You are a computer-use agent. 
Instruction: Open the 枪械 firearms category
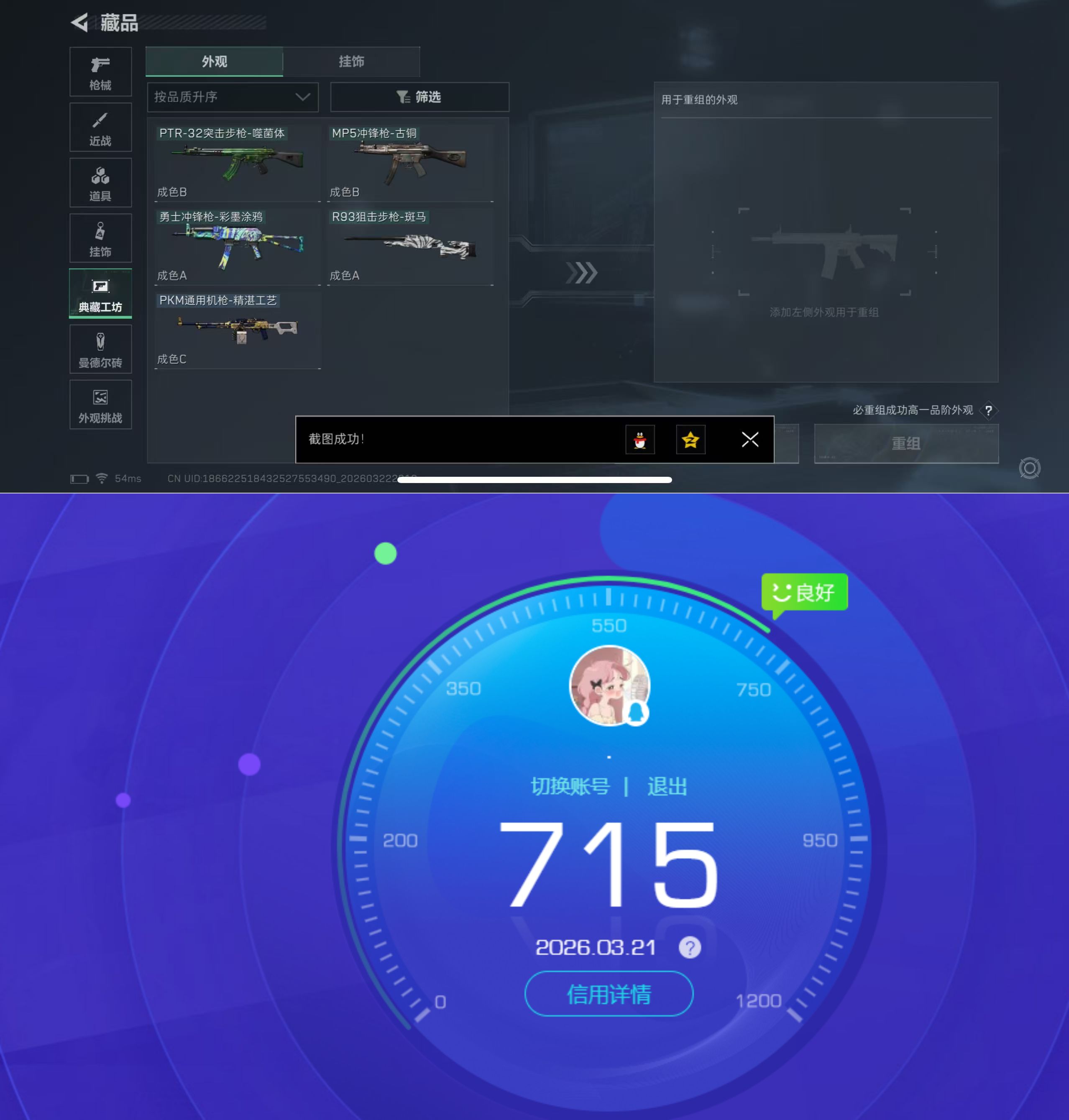pos(100,72)
